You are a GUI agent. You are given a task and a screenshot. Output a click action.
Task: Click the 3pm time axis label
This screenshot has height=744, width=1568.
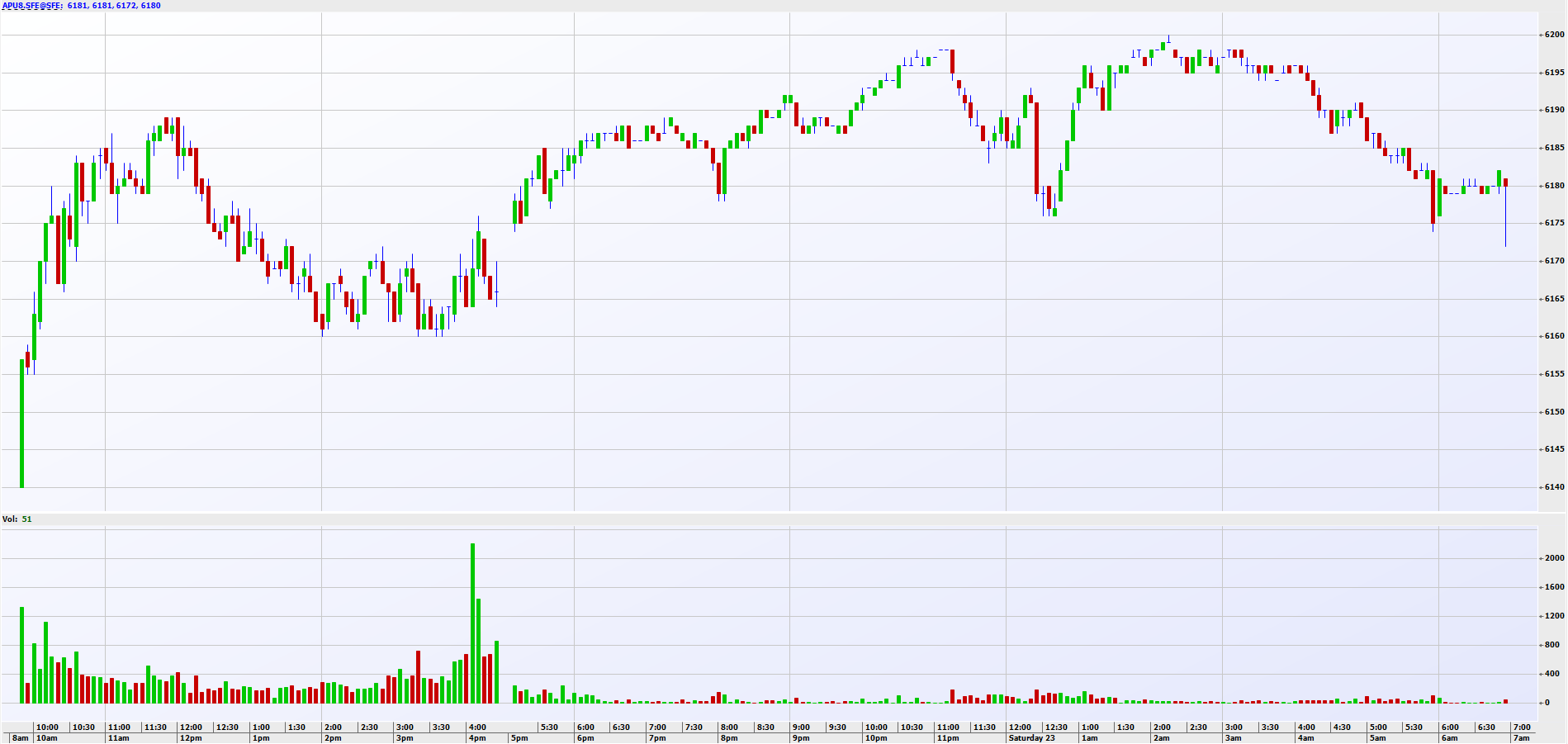405,738
